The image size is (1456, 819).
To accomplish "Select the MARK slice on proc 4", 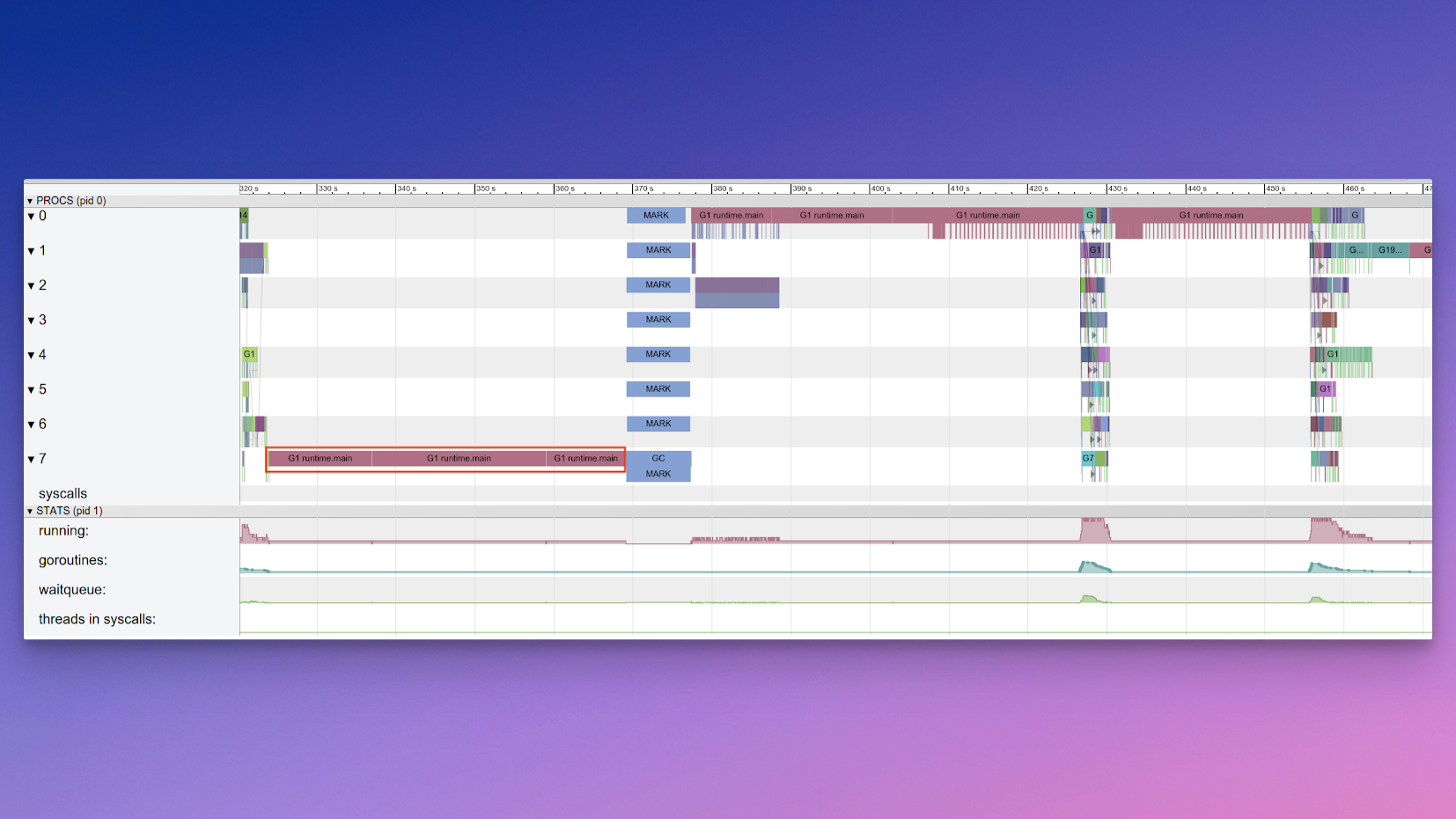I will point(658,354).
